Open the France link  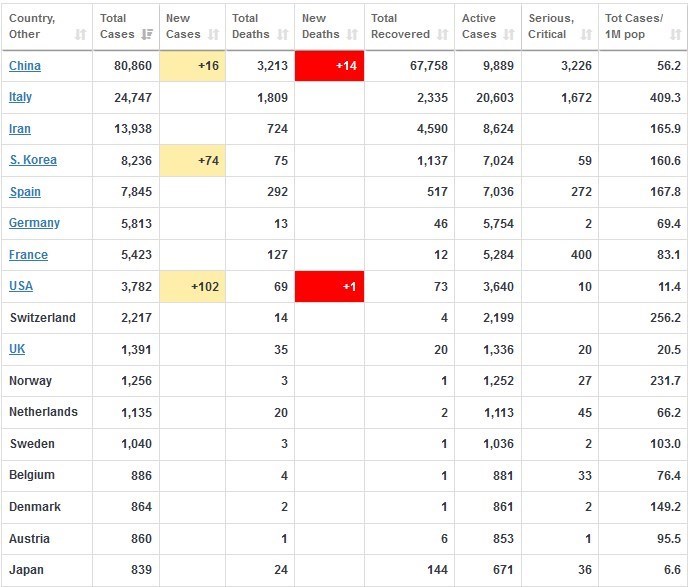coord(28,255)
